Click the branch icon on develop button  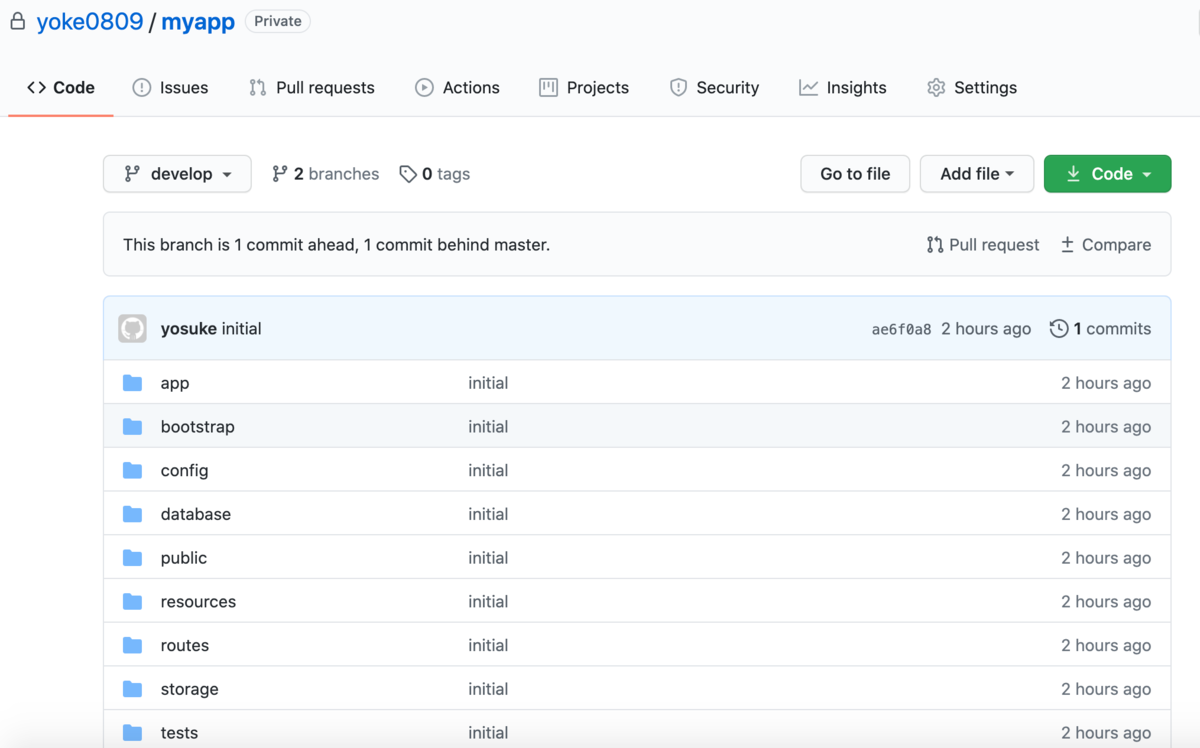pyautogui.click(x=132, y=174)
